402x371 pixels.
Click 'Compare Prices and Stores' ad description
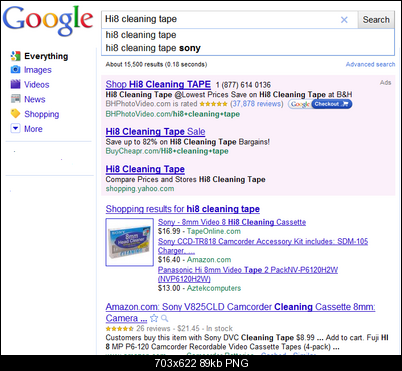coord(185,179)
